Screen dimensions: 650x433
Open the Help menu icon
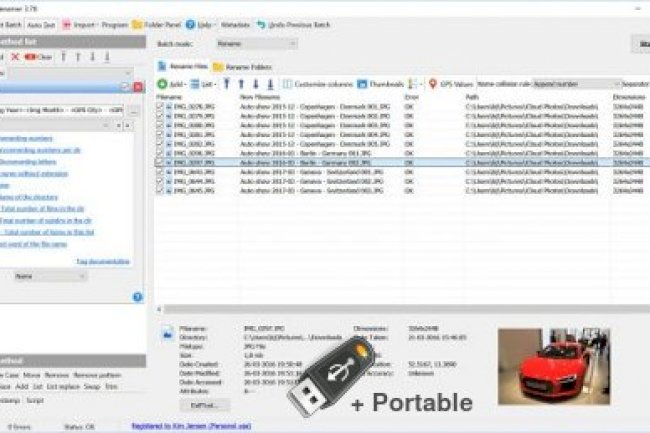point(190,25)
